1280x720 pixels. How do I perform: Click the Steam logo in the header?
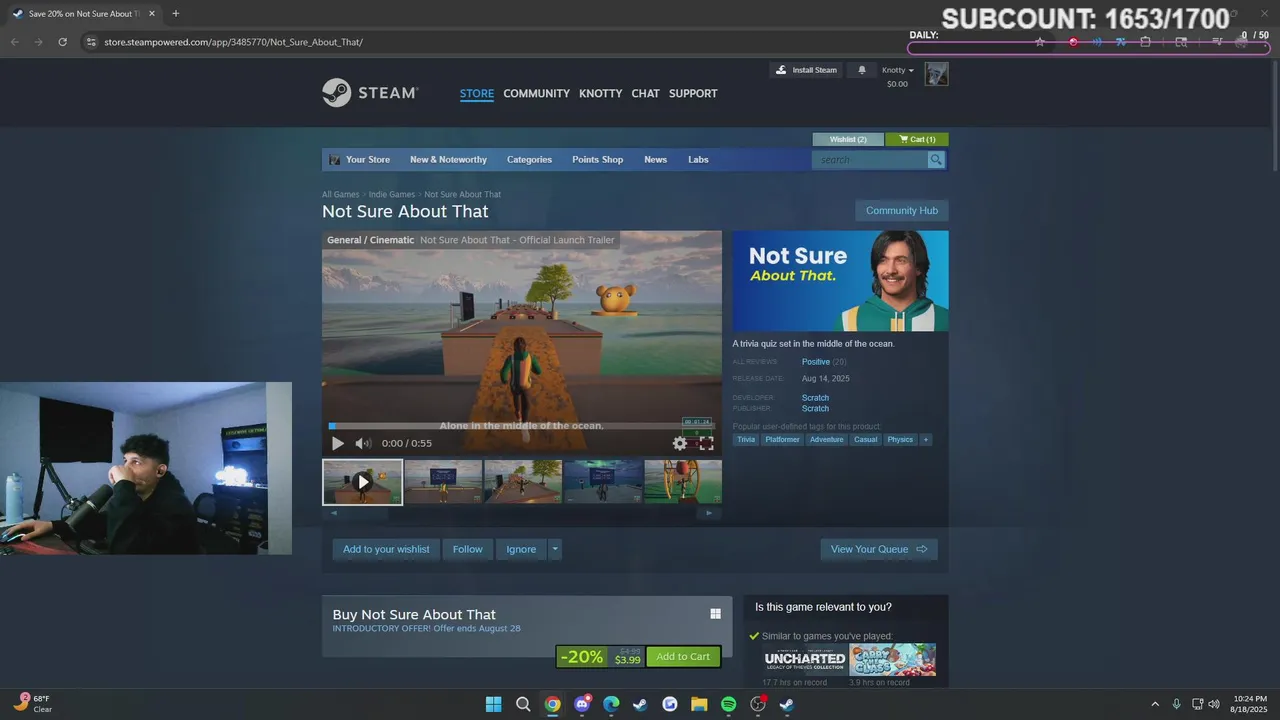point(369,93)
